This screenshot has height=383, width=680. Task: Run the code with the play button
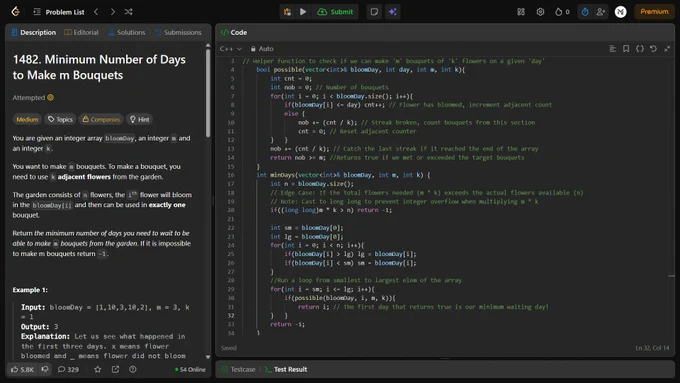[x=303, y=12]
